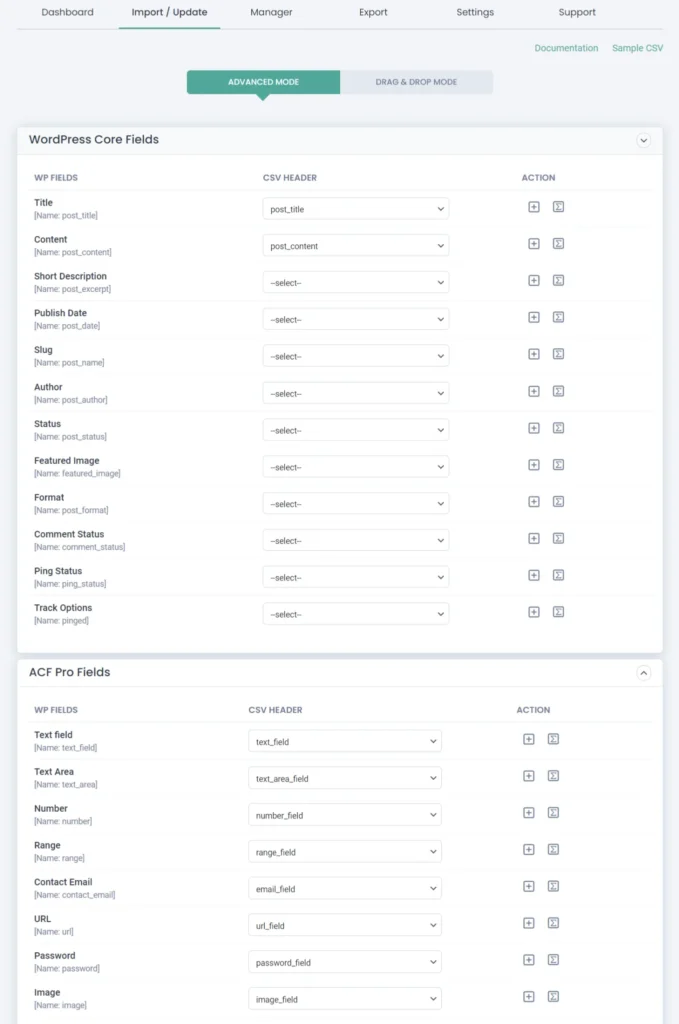Click the add icon next to Title field
The image size is (679, 1024).
[x=533, y=207]
